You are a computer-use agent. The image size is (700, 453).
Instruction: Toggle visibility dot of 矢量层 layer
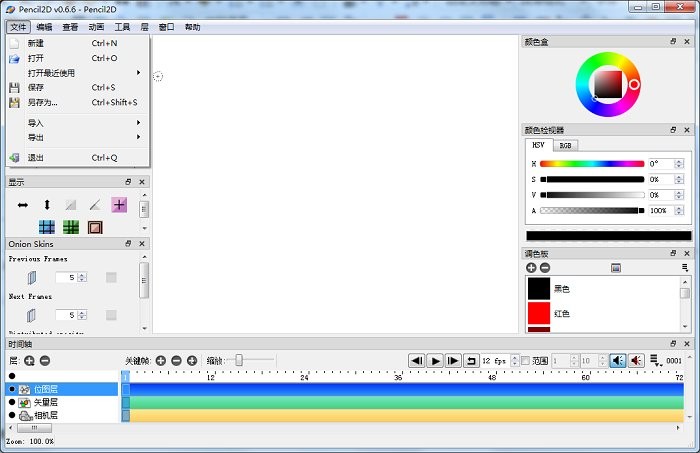[12, 402]
